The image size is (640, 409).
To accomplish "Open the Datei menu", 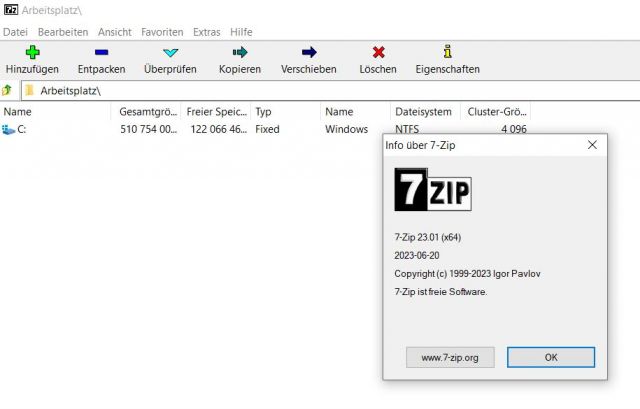I will point(16,32).
